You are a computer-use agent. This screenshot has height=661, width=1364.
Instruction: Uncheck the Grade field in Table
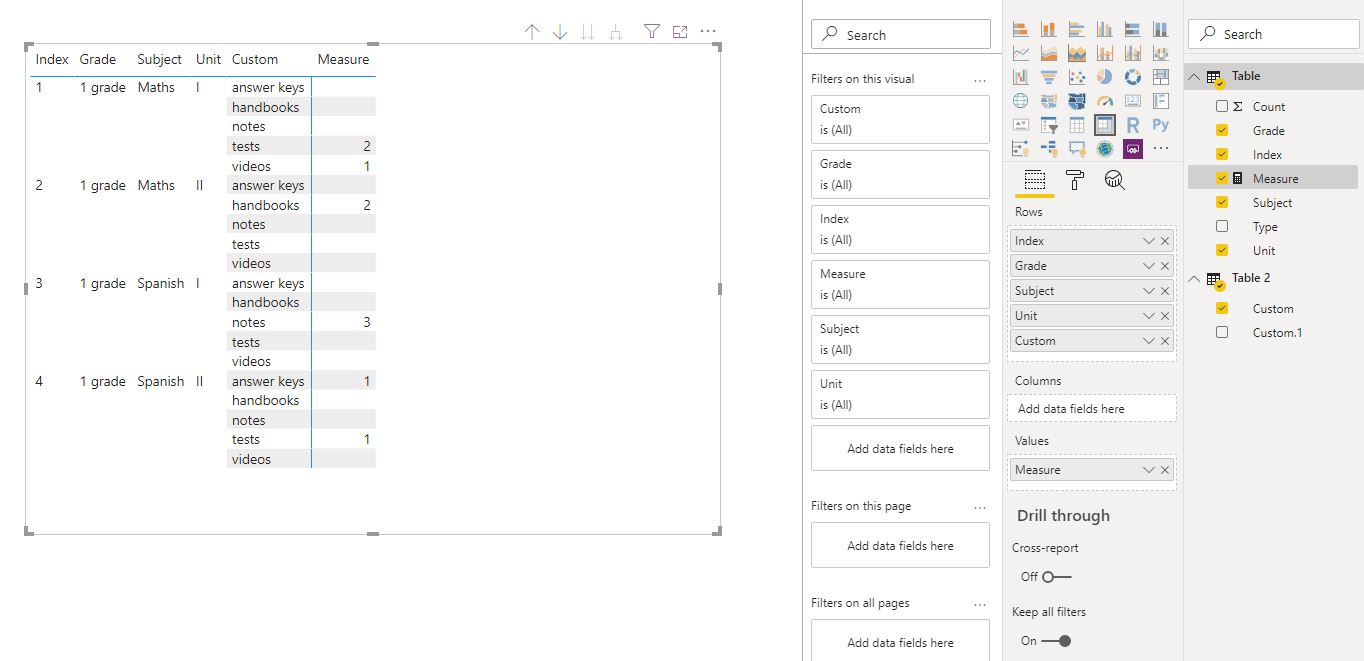pos(1222,130)
